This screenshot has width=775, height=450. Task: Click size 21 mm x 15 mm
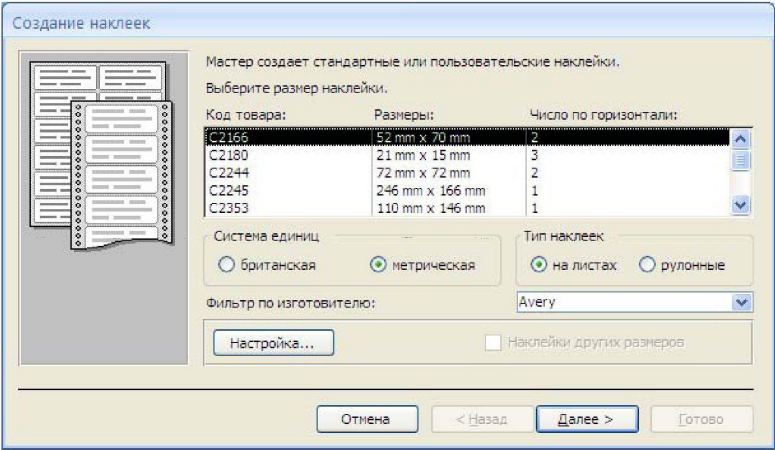click(x=423, y=155)
